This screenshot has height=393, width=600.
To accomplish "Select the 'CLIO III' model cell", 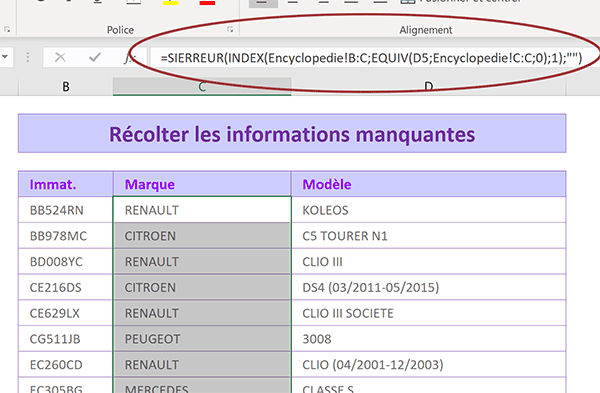I will click(429, 261).
